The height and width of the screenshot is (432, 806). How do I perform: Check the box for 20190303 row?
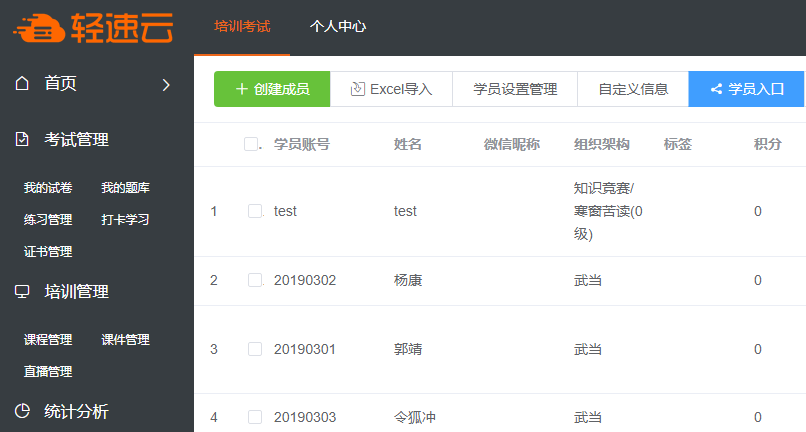pyautogui.click(x=255, y=417)
